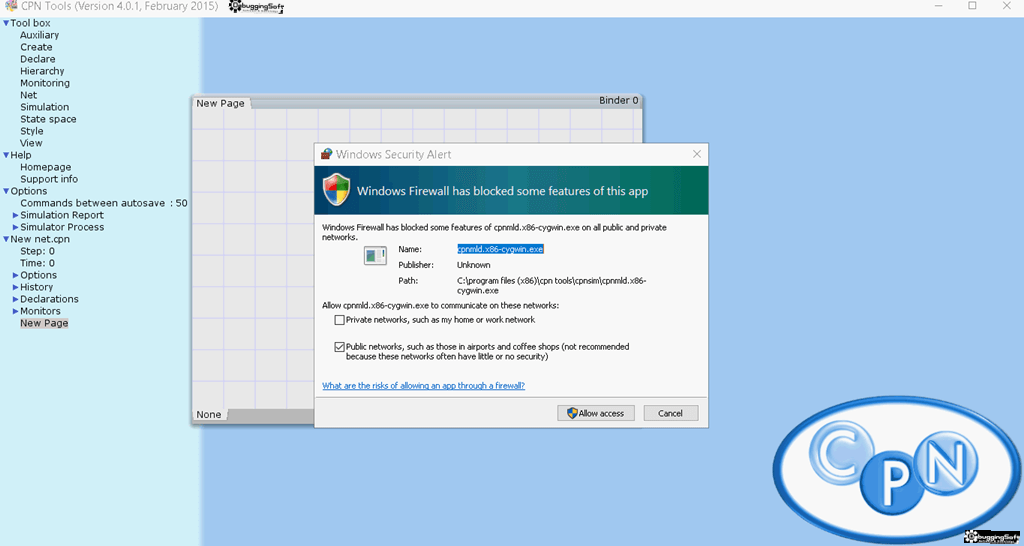This screenshot has width=1024, height=546.
Task: Click the Allow access button
Action: tap(596, 413)
